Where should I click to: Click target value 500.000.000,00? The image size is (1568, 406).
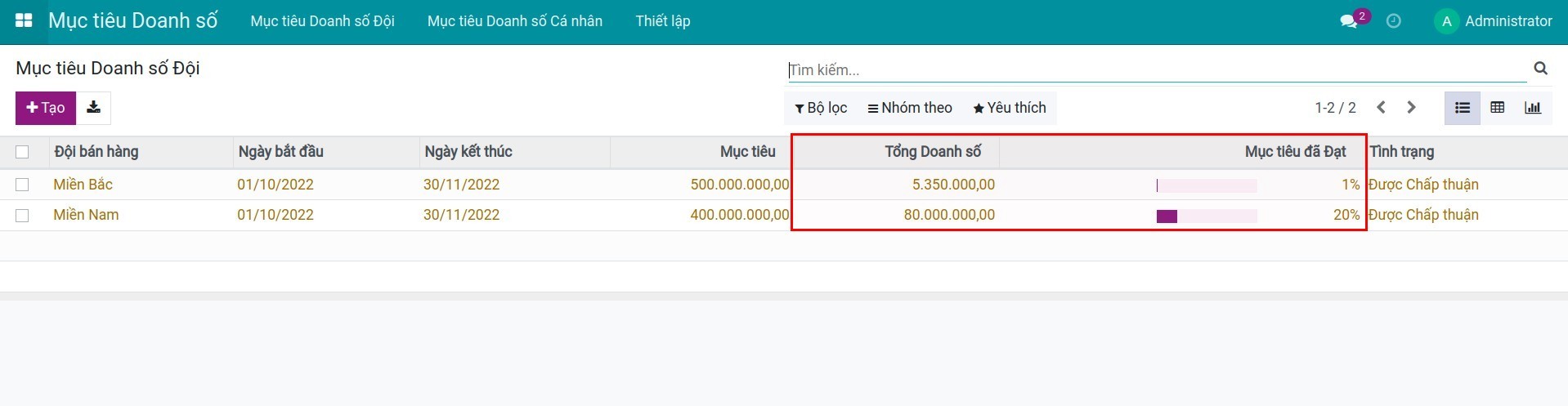pos(740,185)
